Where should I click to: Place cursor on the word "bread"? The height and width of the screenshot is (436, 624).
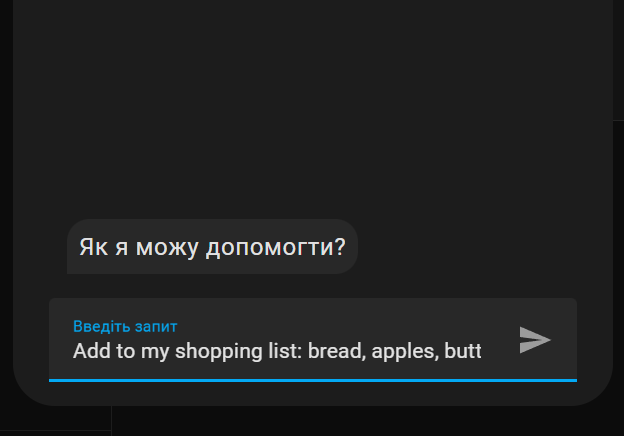[335, 351]
